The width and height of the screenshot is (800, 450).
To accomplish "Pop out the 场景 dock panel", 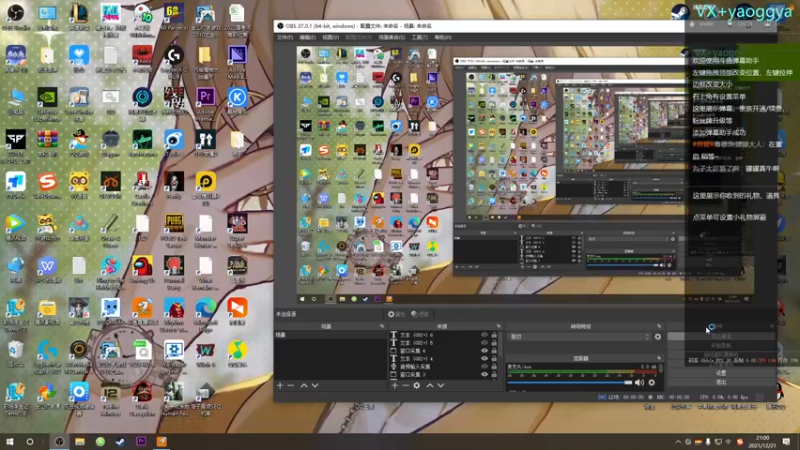I will tap(382, 326).
